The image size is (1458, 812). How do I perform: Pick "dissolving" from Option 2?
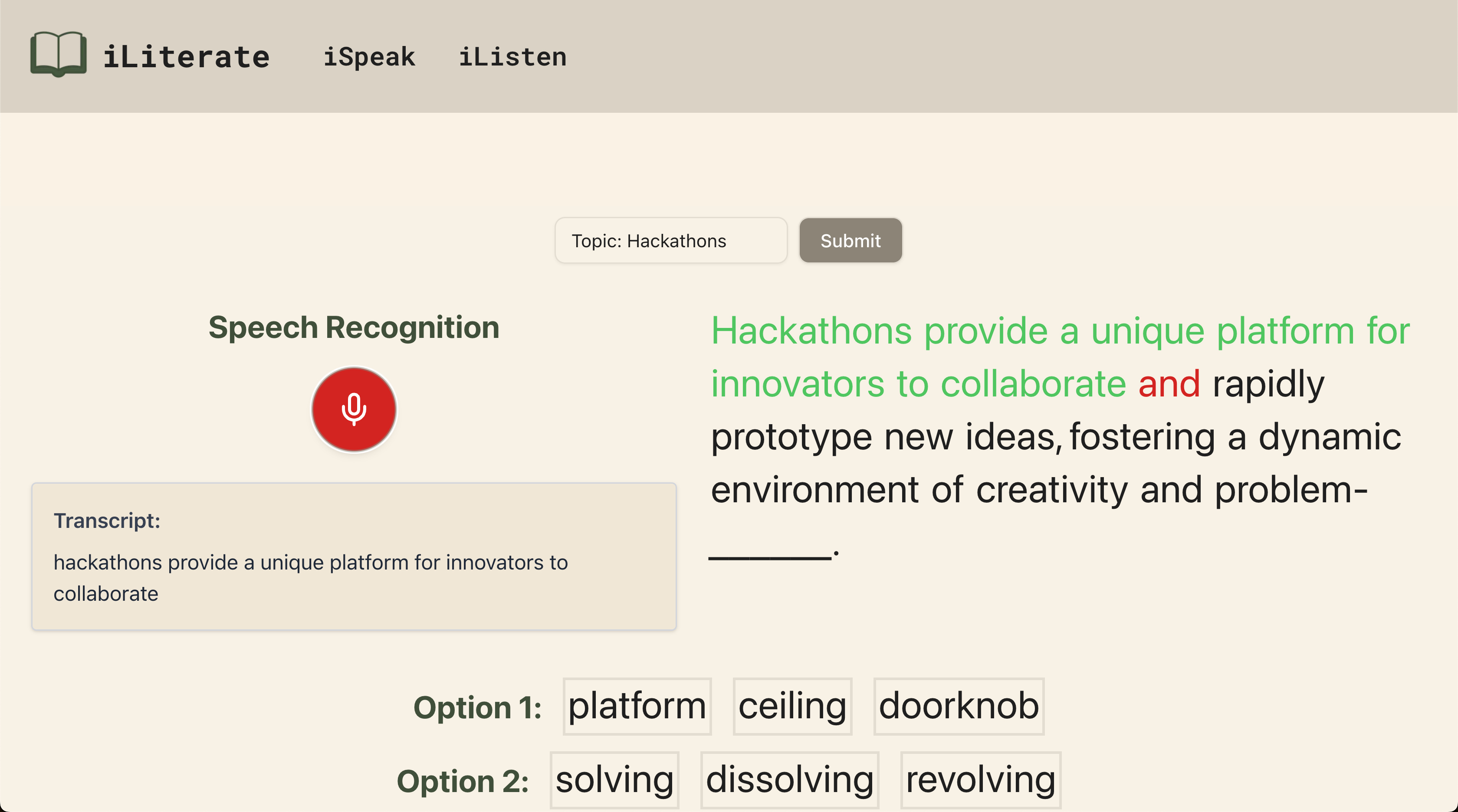(x=789, y=780)
